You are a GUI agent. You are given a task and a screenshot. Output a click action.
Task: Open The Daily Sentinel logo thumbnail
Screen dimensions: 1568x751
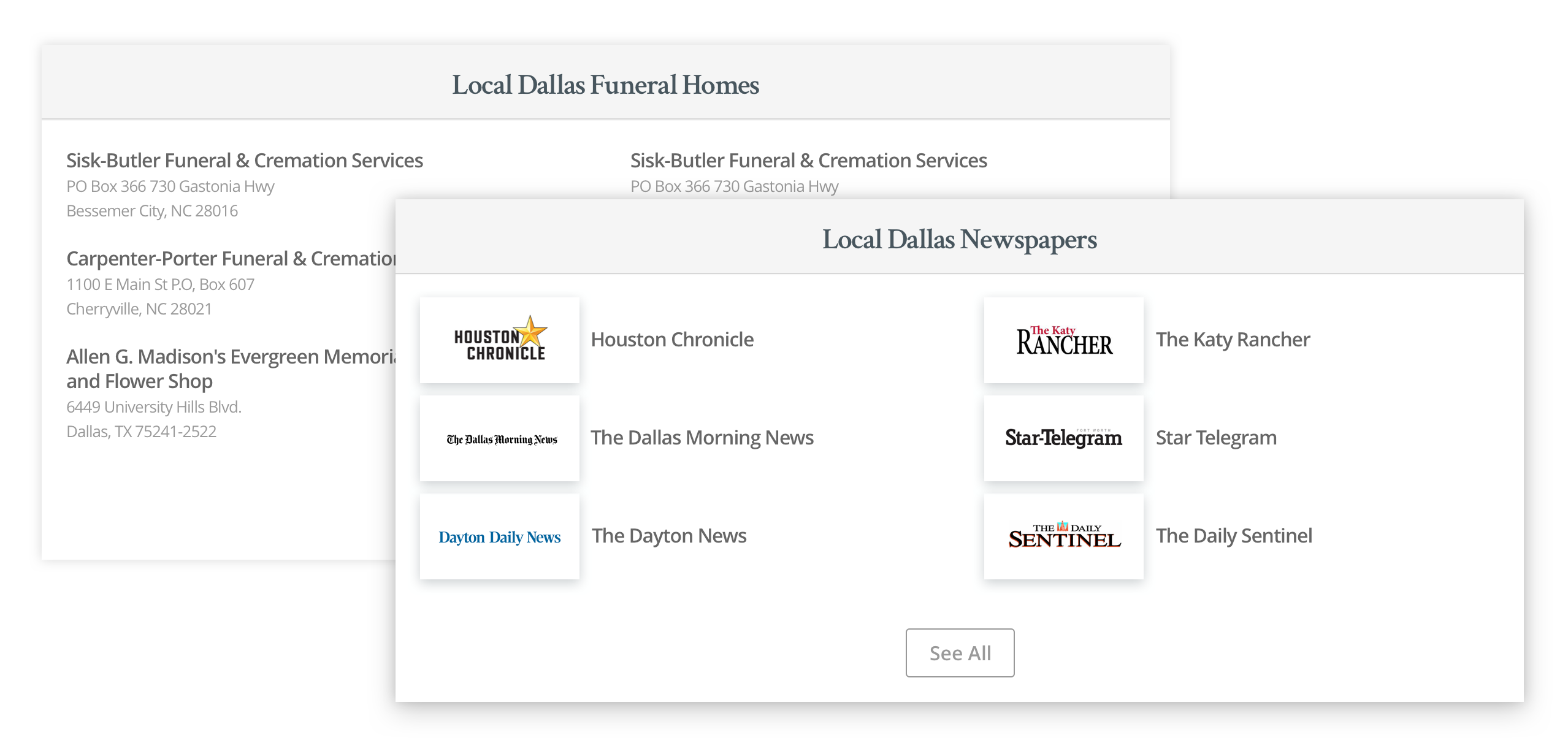tap(1063, 536)
